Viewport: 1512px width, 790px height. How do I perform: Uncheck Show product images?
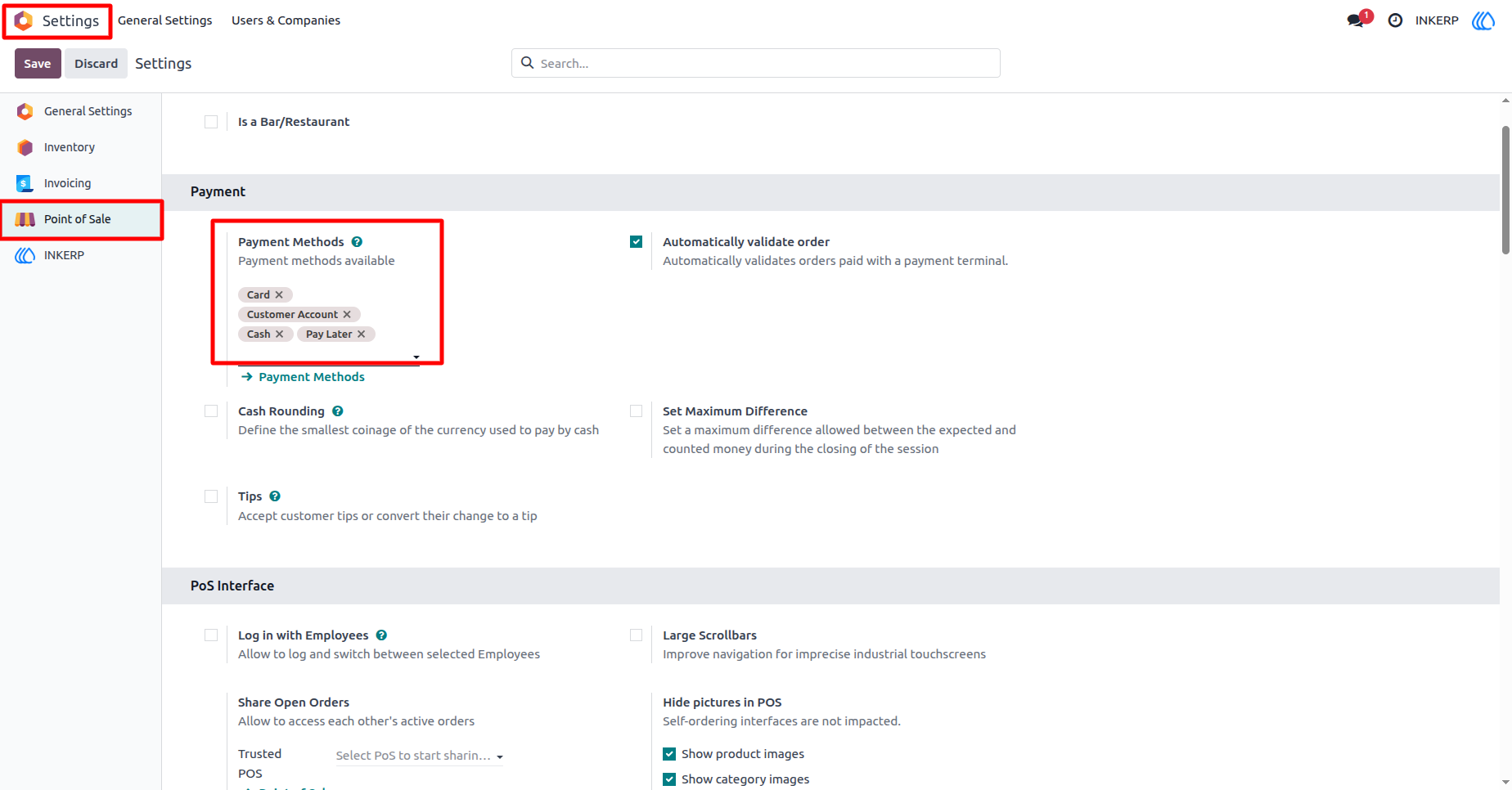click(669, 754)
